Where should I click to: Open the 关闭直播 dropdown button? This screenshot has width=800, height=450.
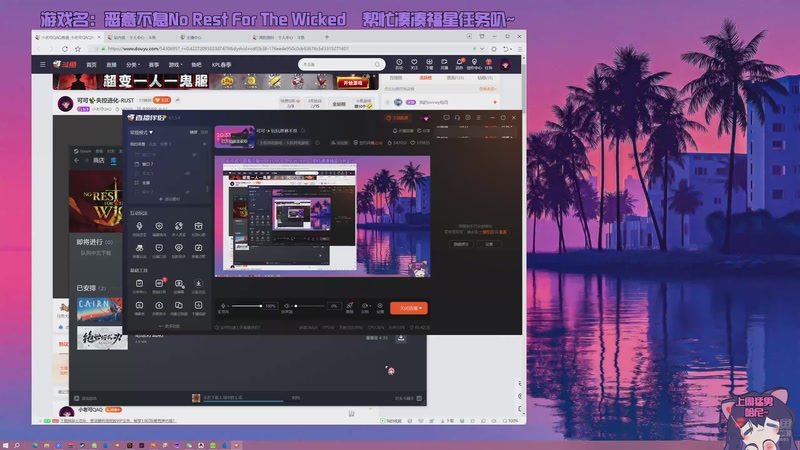coord(409,308)
